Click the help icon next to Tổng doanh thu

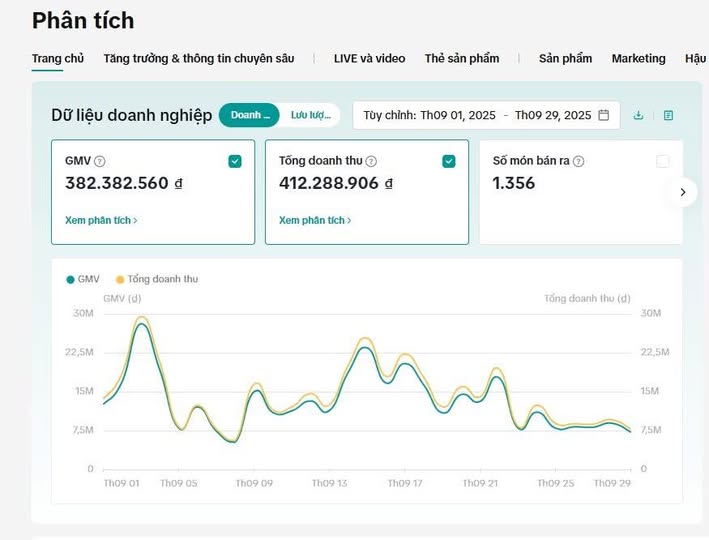tap(371, 161)
